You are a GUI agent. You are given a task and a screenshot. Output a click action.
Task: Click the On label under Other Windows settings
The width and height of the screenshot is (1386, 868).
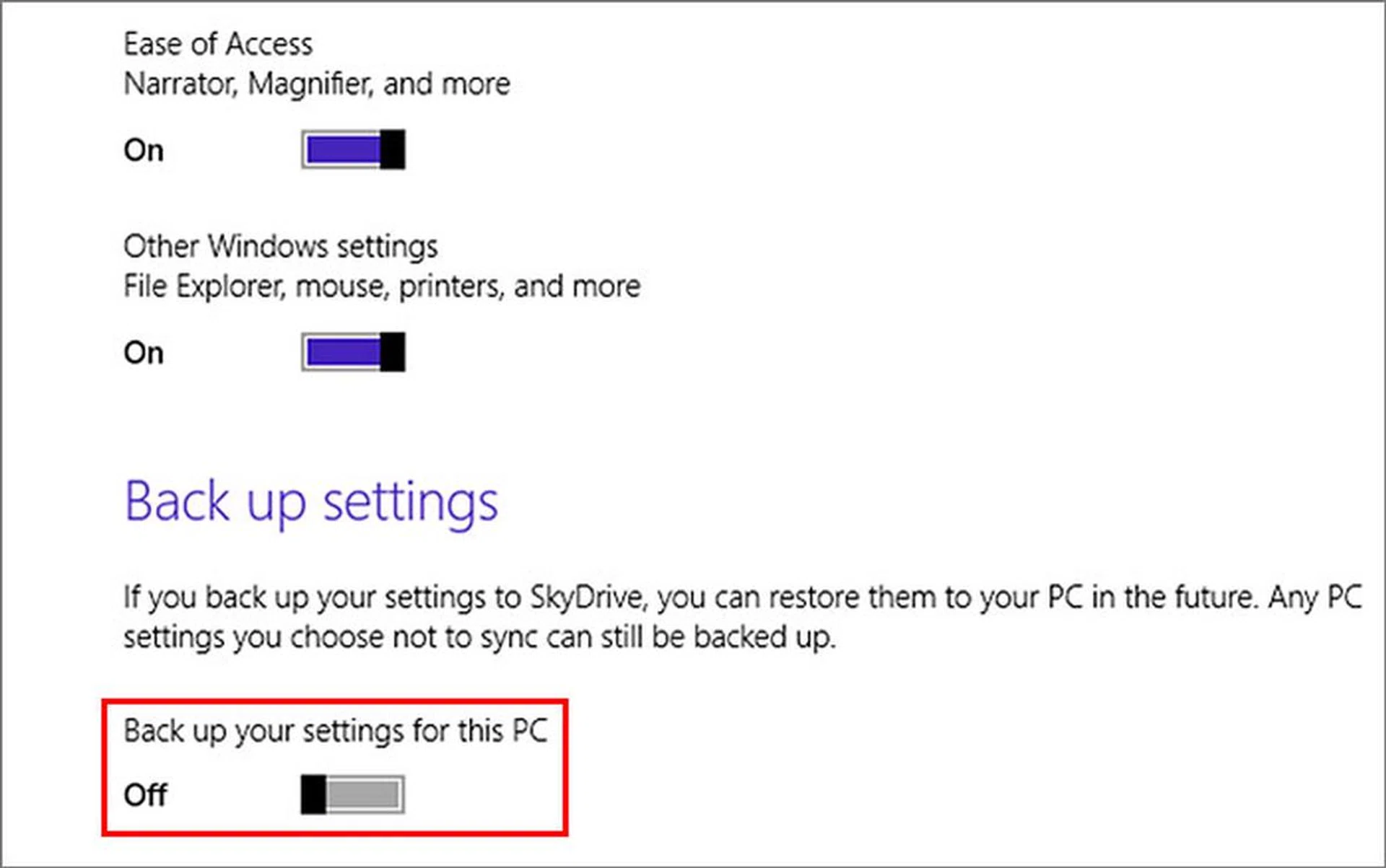(x=144, y=353)
